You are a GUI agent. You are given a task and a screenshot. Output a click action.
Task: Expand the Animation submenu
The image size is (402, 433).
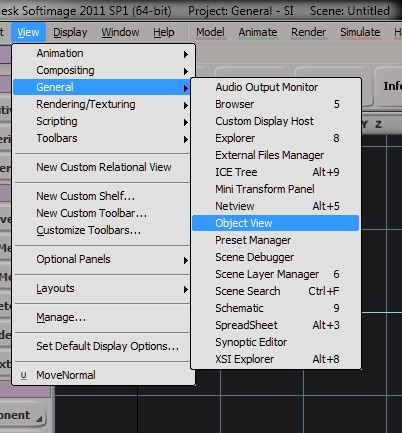[103, 53]
